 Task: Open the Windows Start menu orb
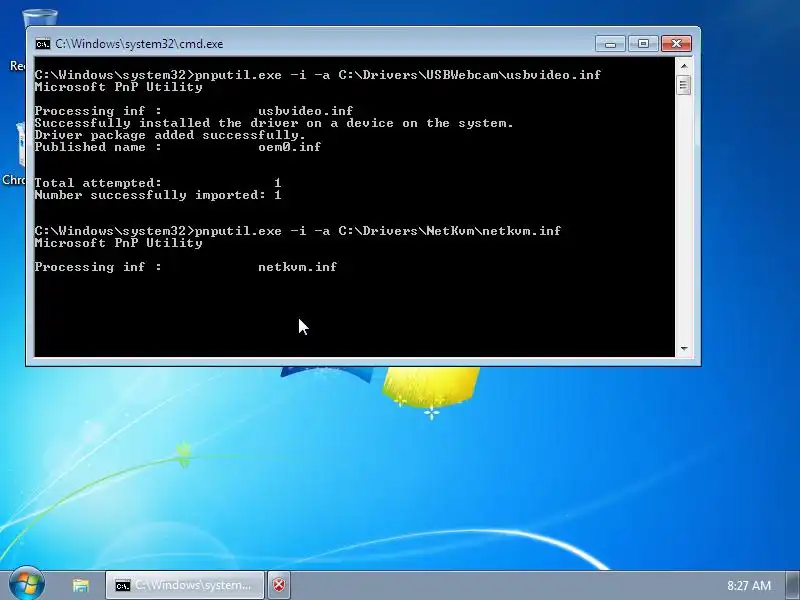[27, 584]
